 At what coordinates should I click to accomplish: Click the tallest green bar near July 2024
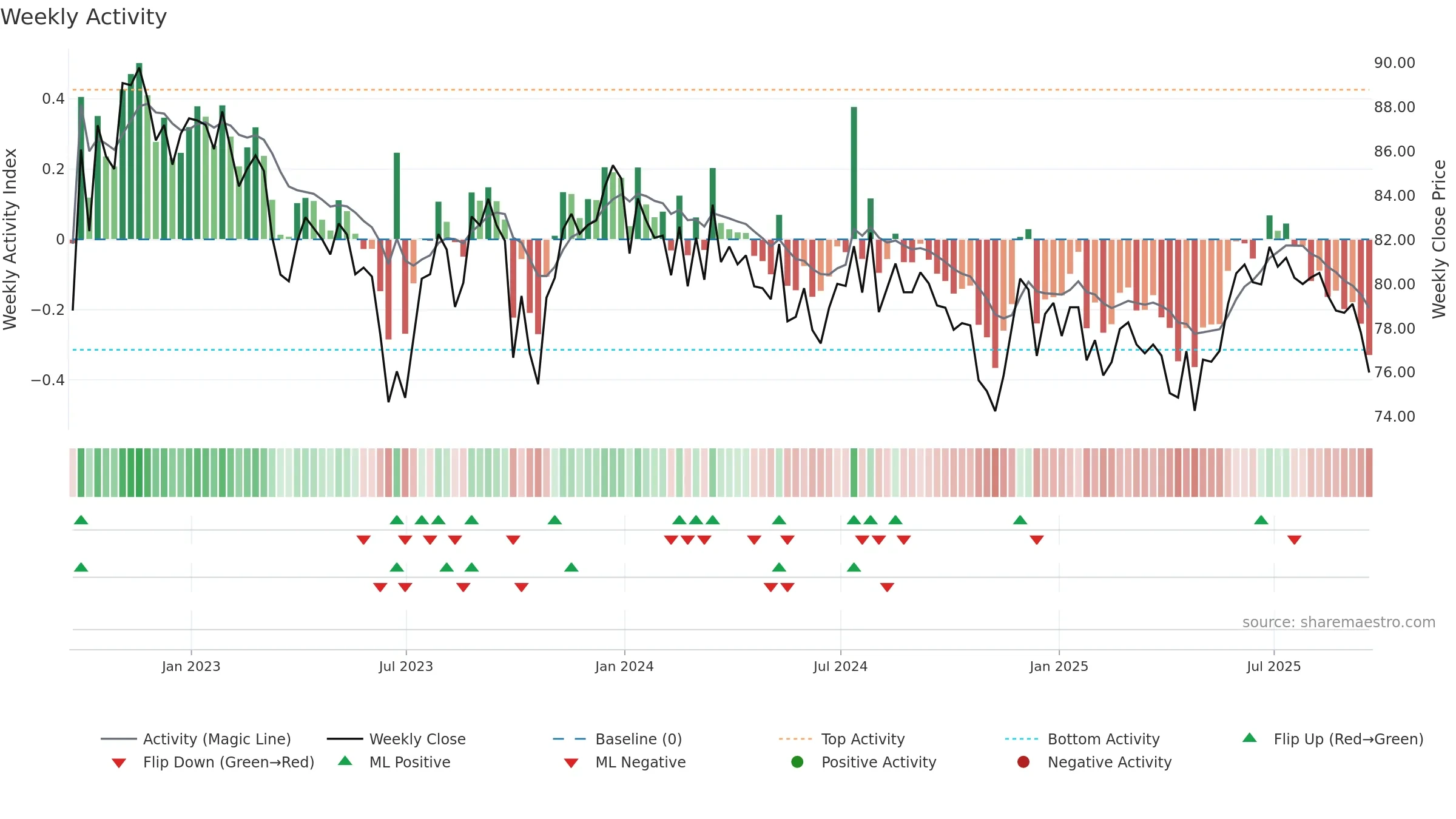[854, 173]
